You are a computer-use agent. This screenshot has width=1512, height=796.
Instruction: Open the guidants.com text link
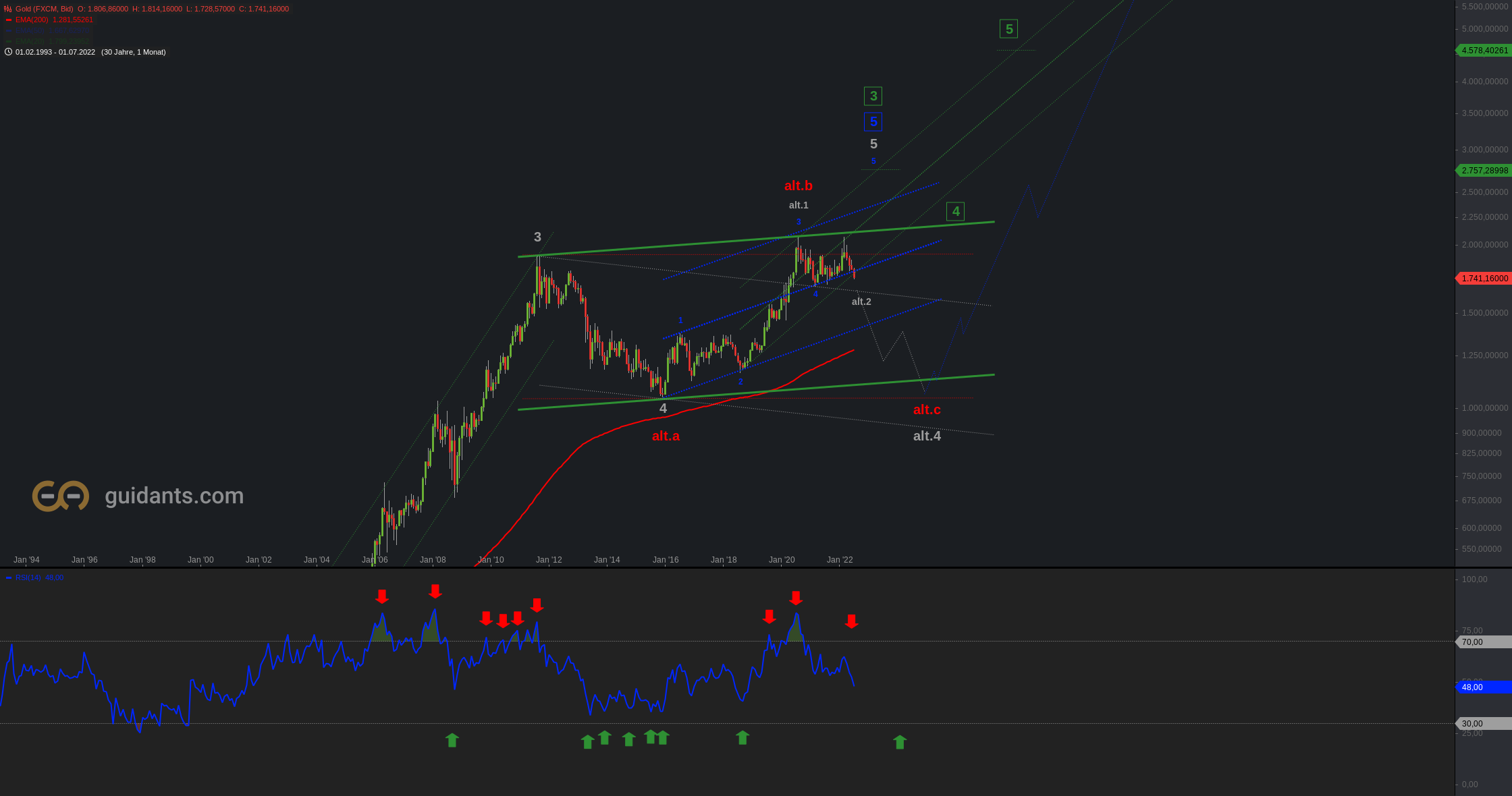(x=174, y=496)
